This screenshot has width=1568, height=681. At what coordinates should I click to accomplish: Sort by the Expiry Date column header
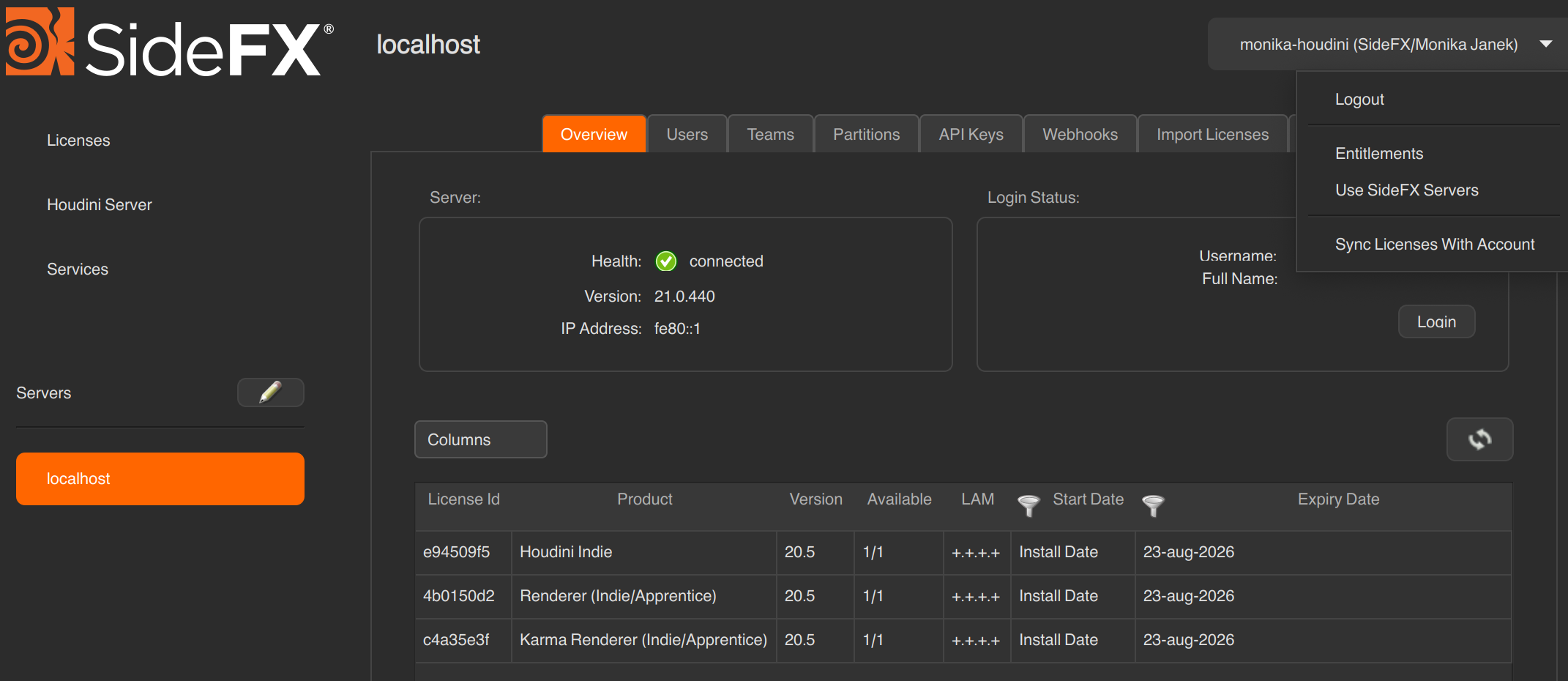point(1338,499)
